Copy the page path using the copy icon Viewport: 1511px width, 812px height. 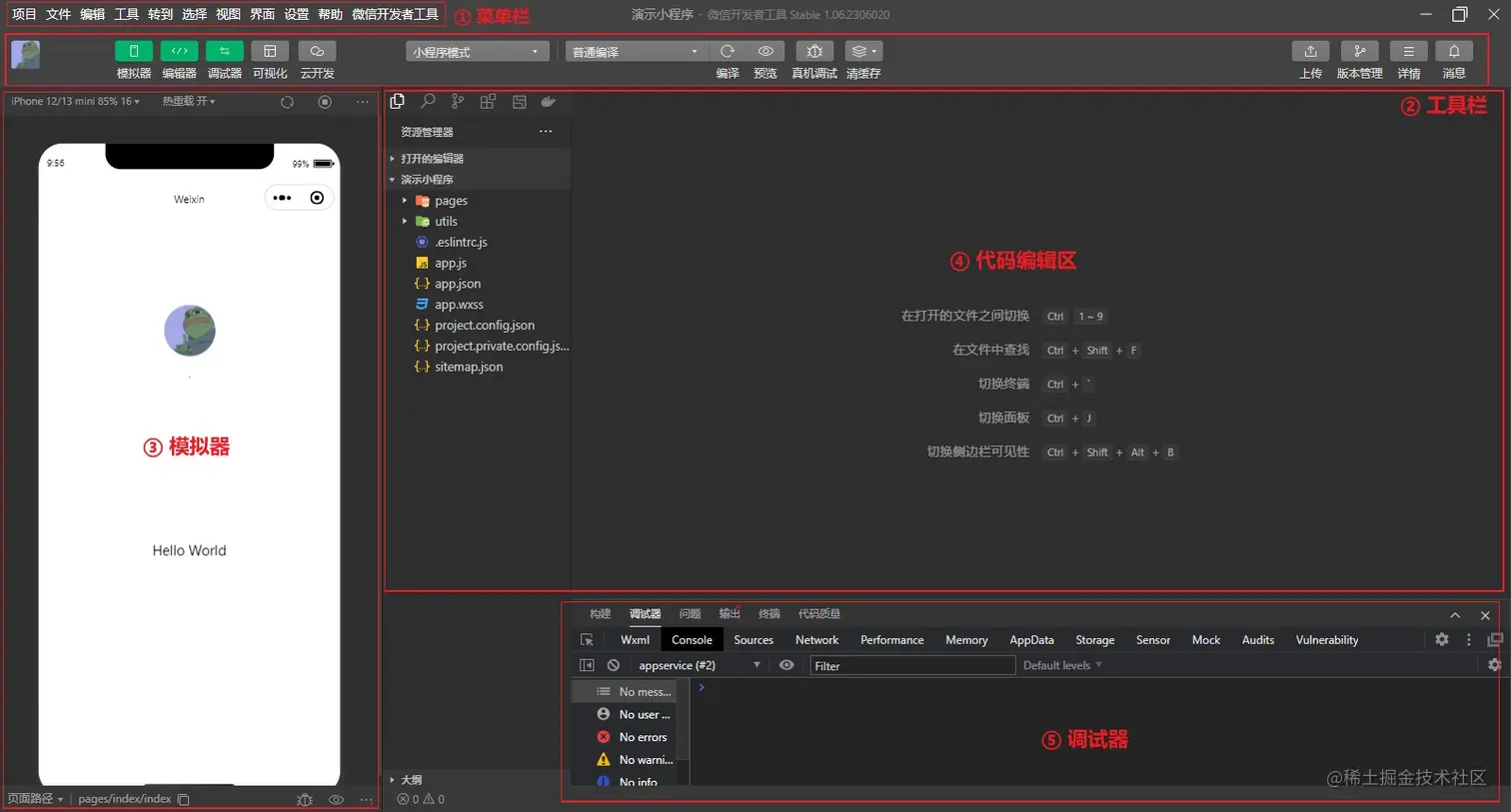pyautogui.click(x=184, y=799)
